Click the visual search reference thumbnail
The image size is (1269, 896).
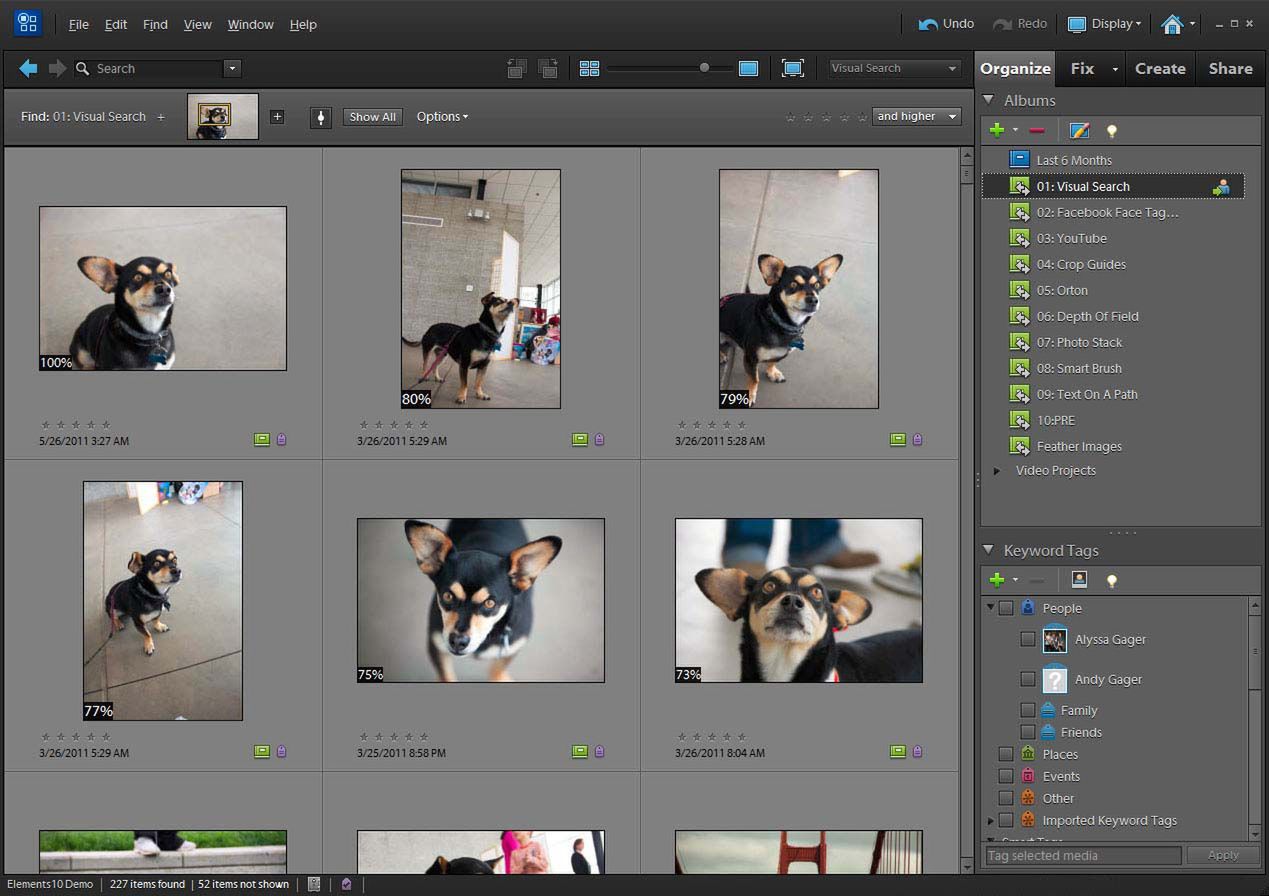click(x=223, y=117)
